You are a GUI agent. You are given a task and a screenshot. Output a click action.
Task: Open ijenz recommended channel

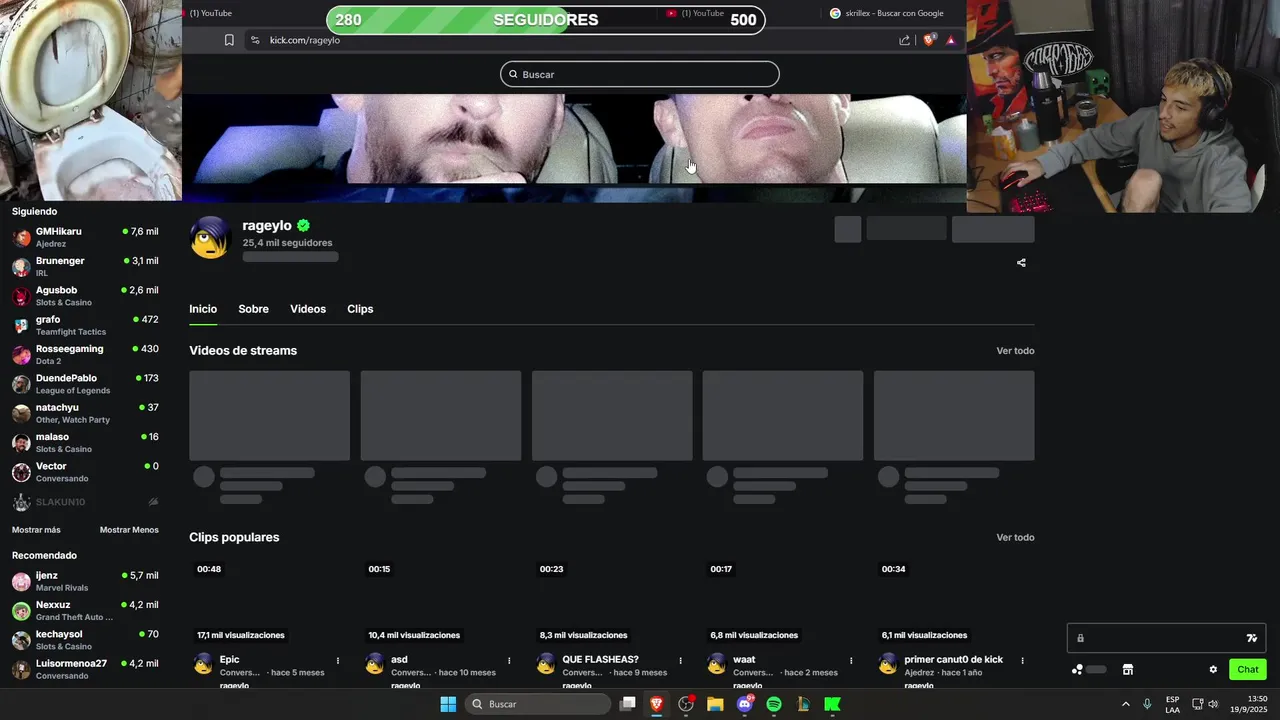85,581
